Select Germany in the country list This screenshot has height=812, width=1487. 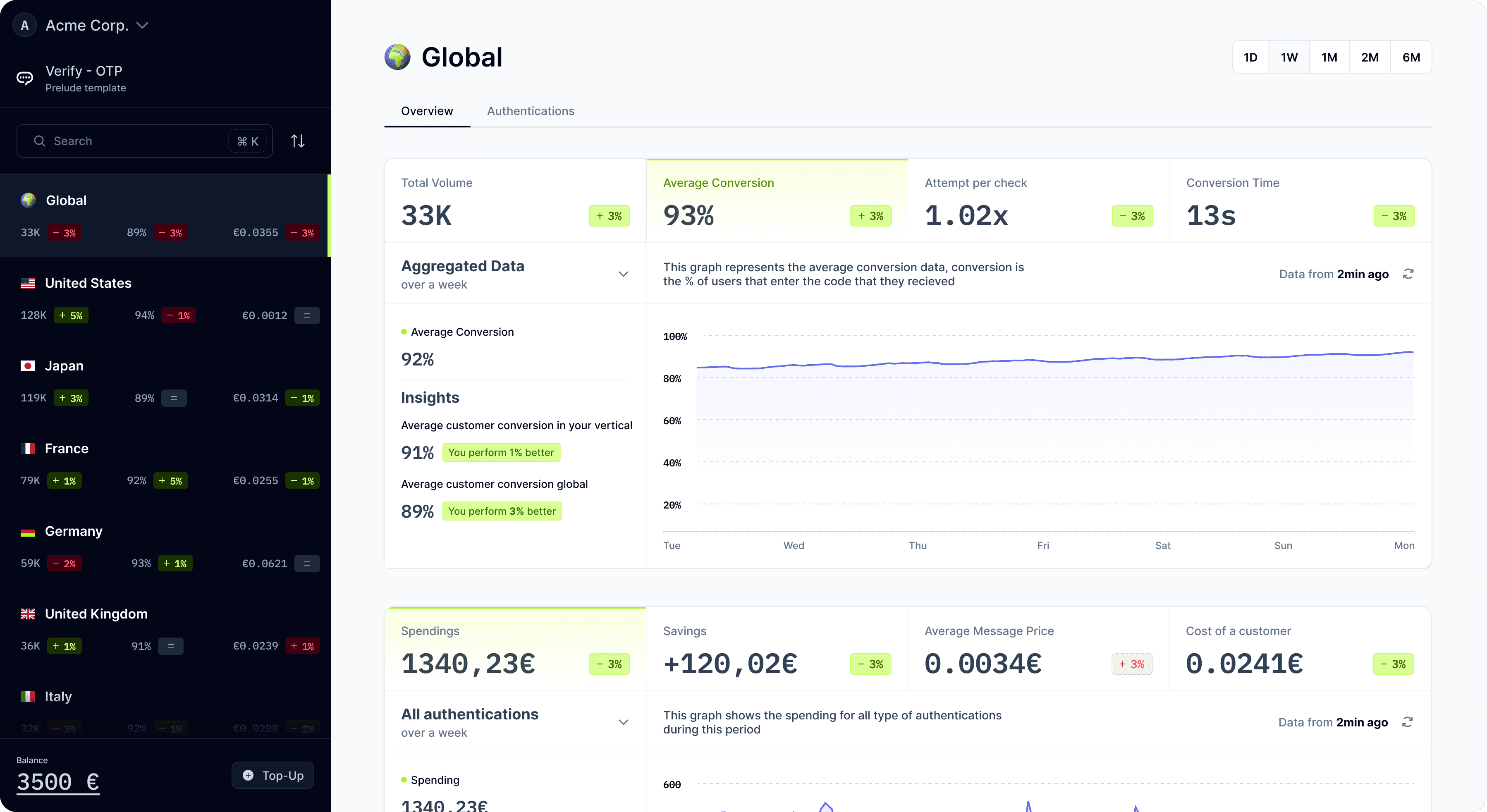click(165, 546)
